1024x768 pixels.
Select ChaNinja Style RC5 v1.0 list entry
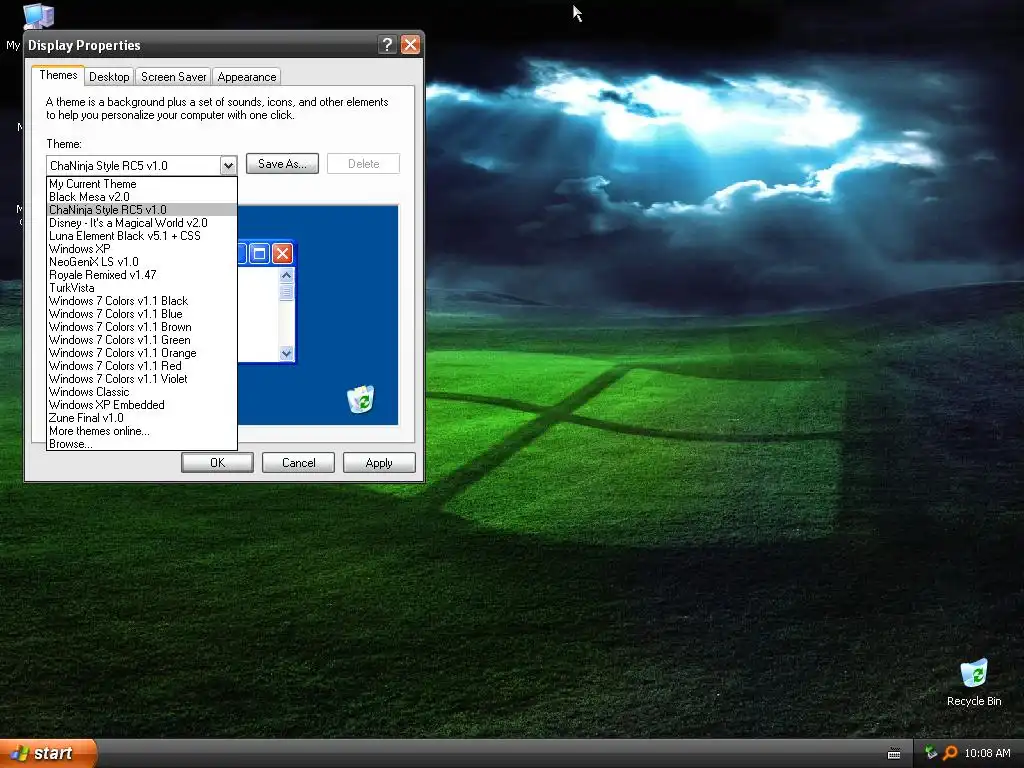(142, 210)
